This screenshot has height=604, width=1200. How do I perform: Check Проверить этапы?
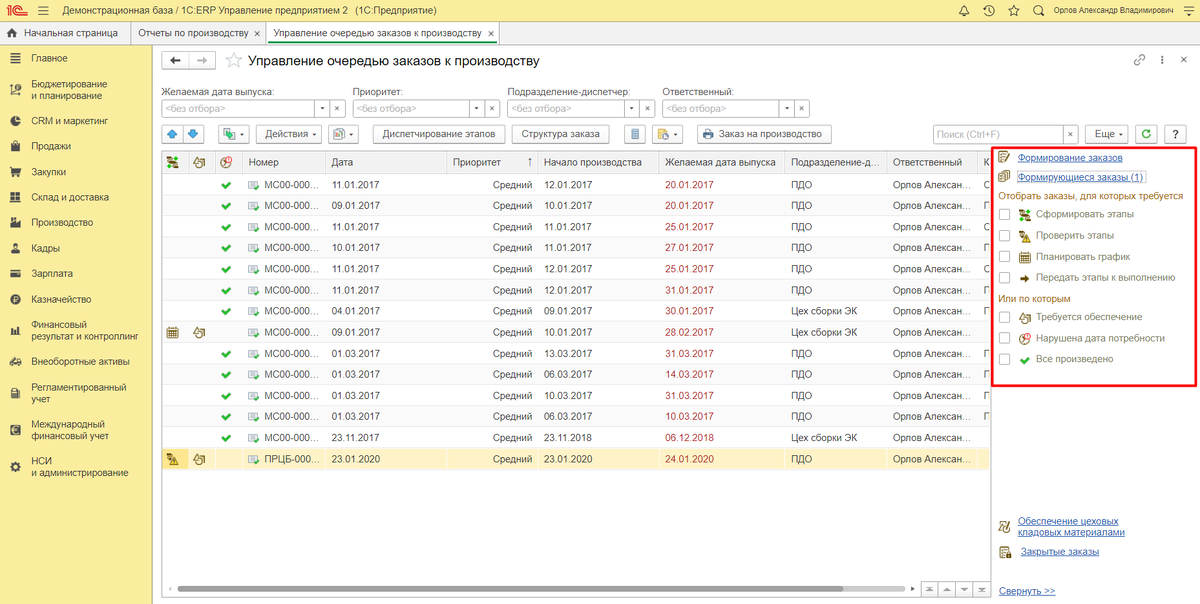[x=1005, y=235]
